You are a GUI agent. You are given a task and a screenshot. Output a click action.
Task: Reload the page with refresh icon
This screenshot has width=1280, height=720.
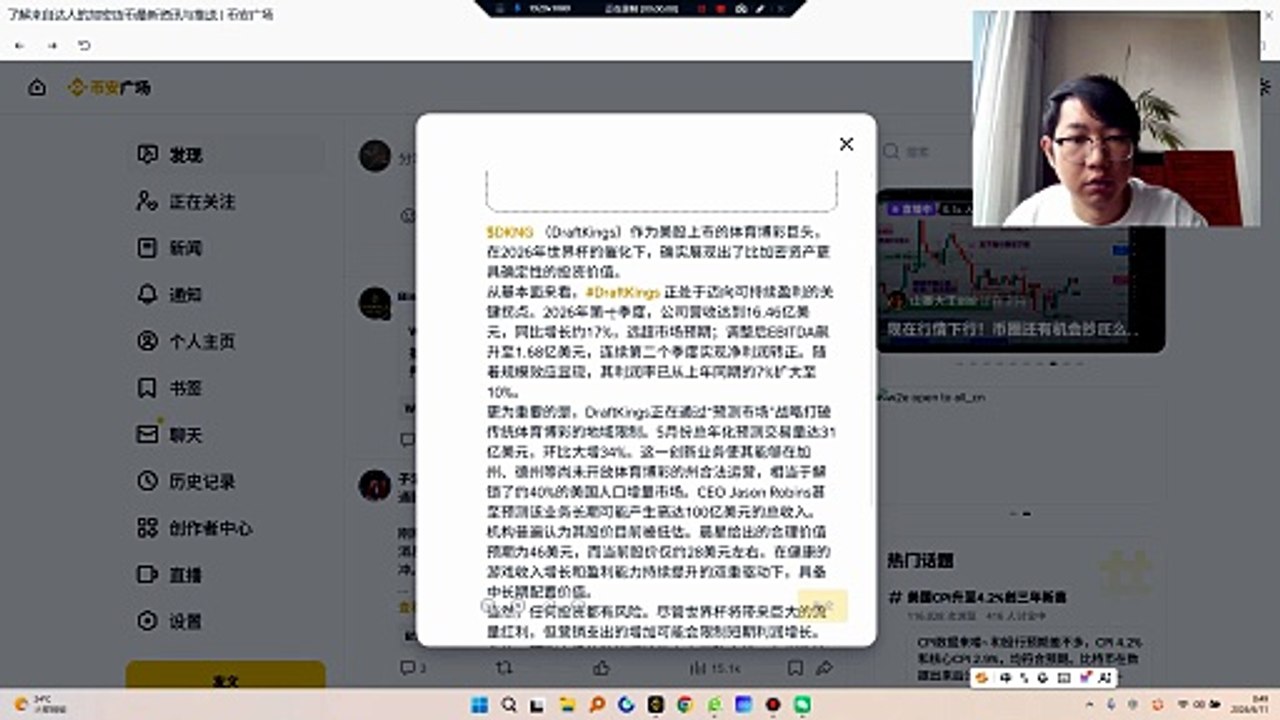coord(84,46)
